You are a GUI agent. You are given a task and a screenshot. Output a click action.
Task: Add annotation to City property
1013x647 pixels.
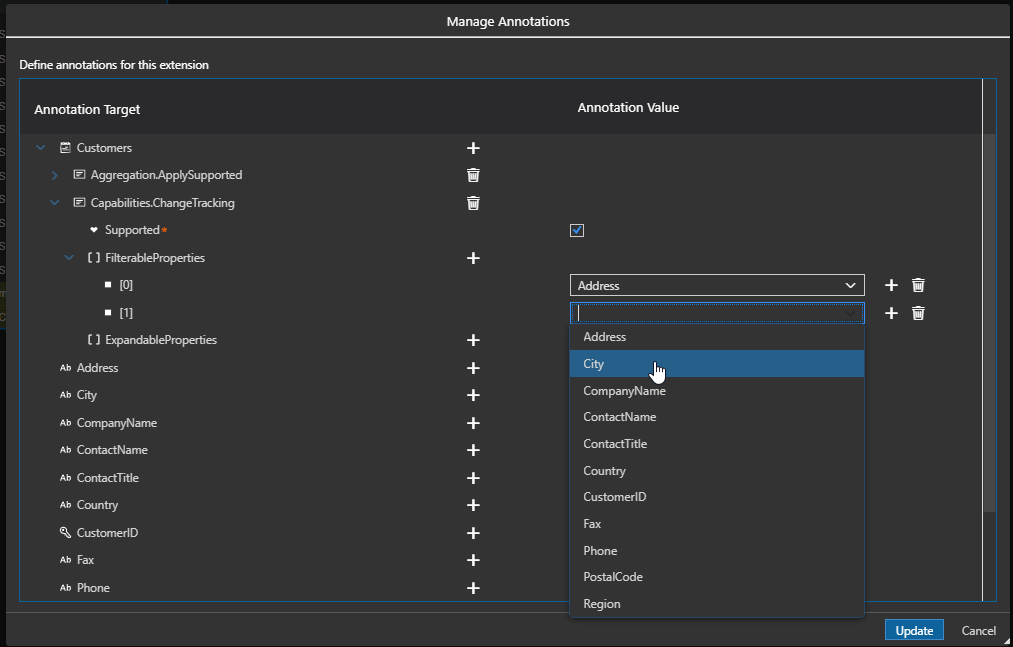(473, 395)
